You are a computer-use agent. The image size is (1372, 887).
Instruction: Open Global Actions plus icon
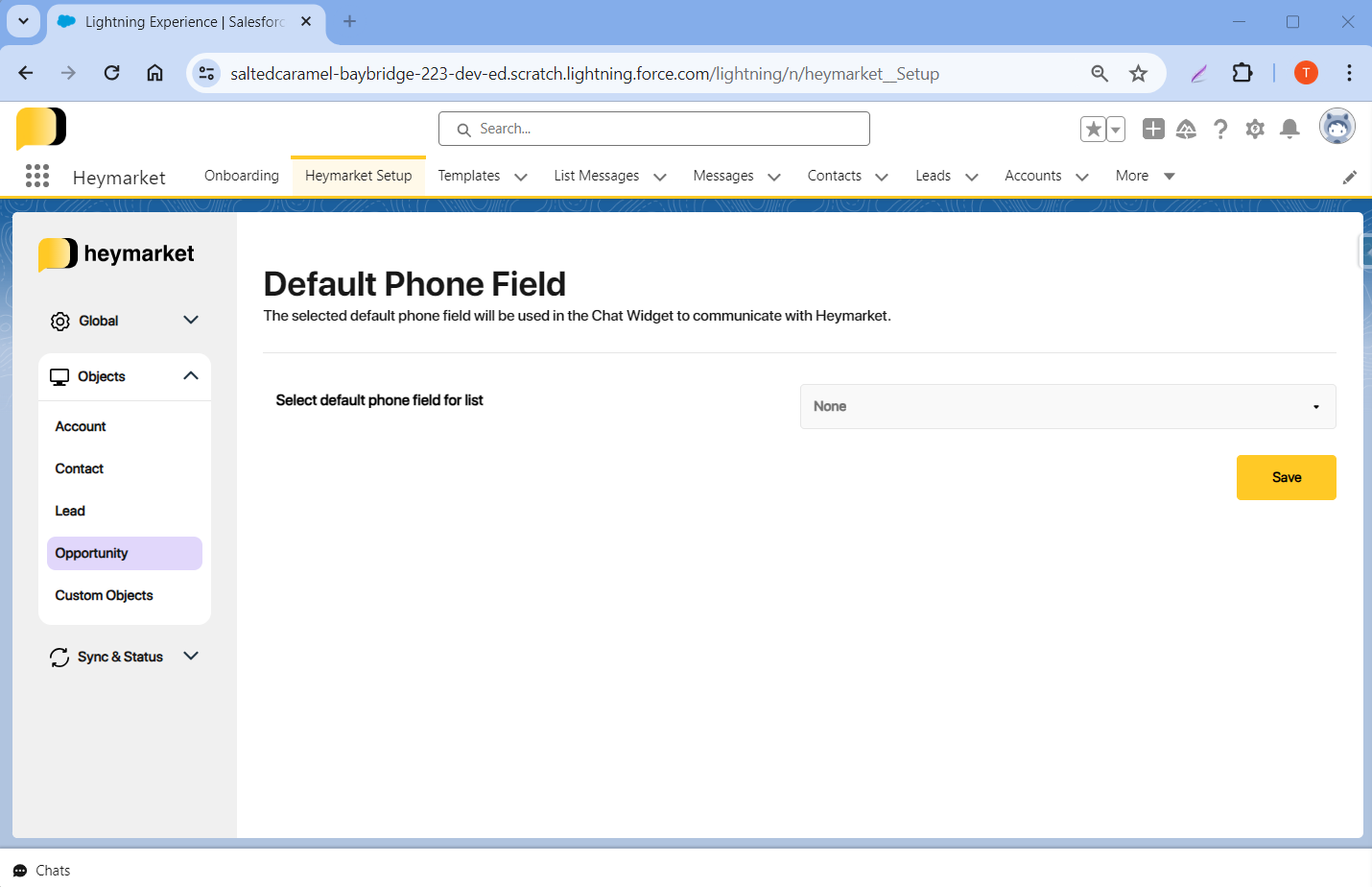1153,129
